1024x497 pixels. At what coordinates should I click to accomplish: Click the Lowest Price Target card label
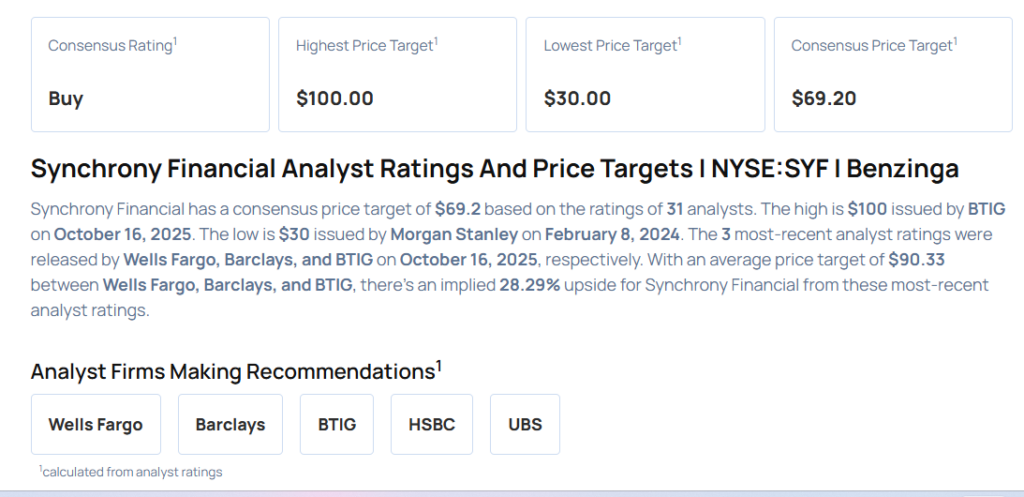[611, 45]
